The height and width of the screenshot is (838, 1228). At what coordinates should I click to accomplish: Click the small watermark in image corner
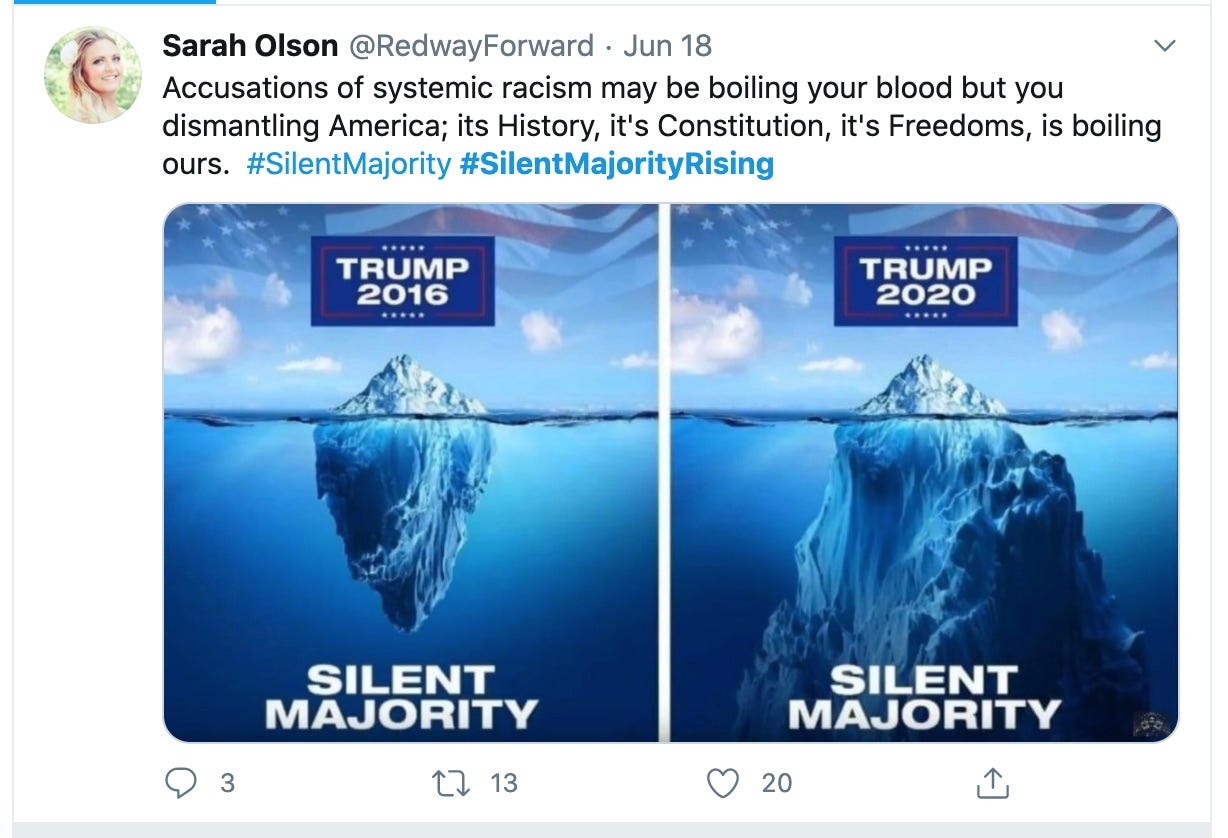(x=1151, y=723)
